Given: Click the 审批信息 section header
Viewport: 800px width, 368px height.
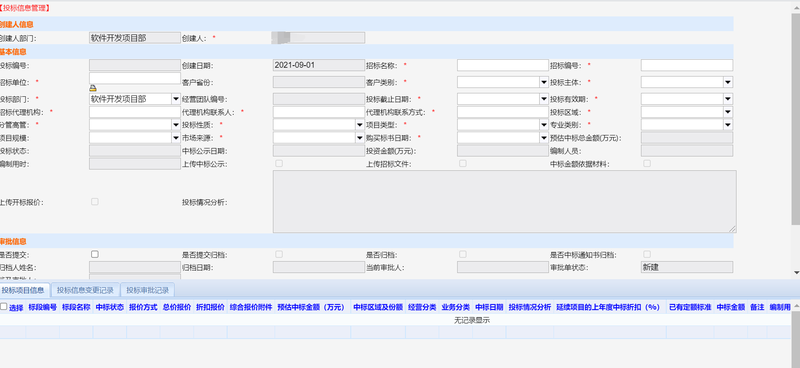Looking at the screenshot, I should 13,241.
